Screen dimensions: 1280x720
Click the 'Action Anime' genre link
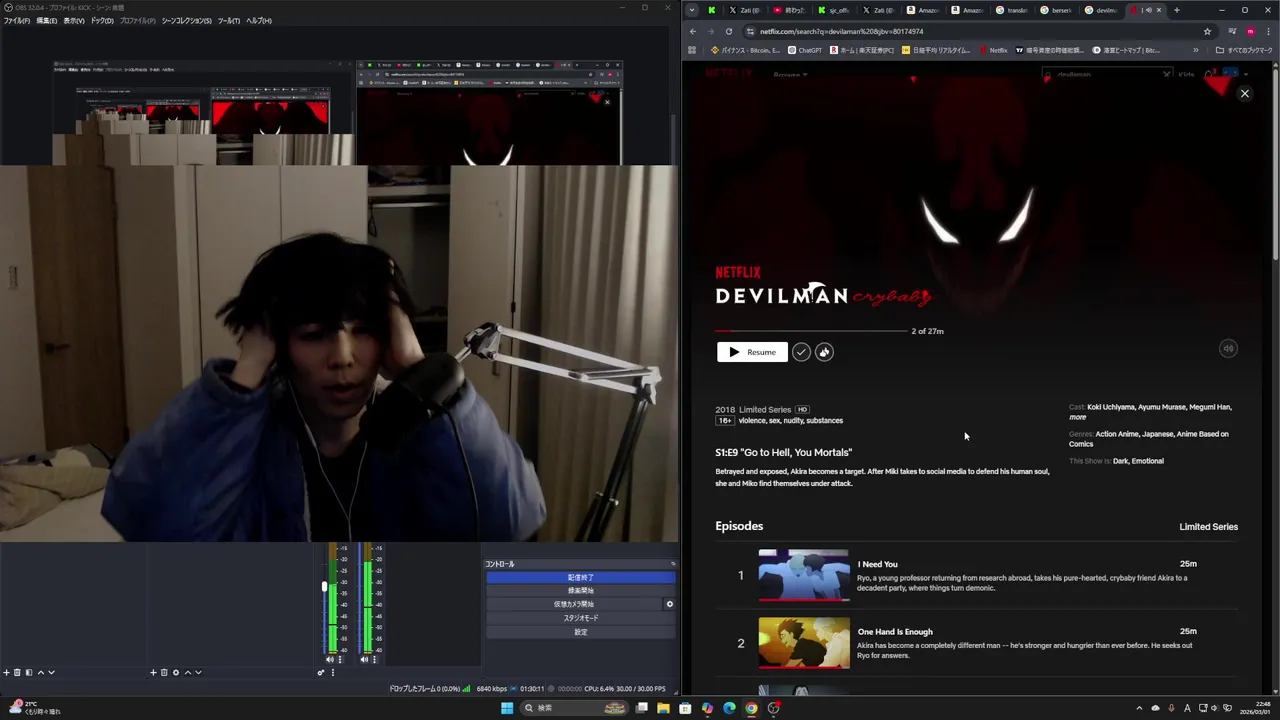coord(1116,434)
